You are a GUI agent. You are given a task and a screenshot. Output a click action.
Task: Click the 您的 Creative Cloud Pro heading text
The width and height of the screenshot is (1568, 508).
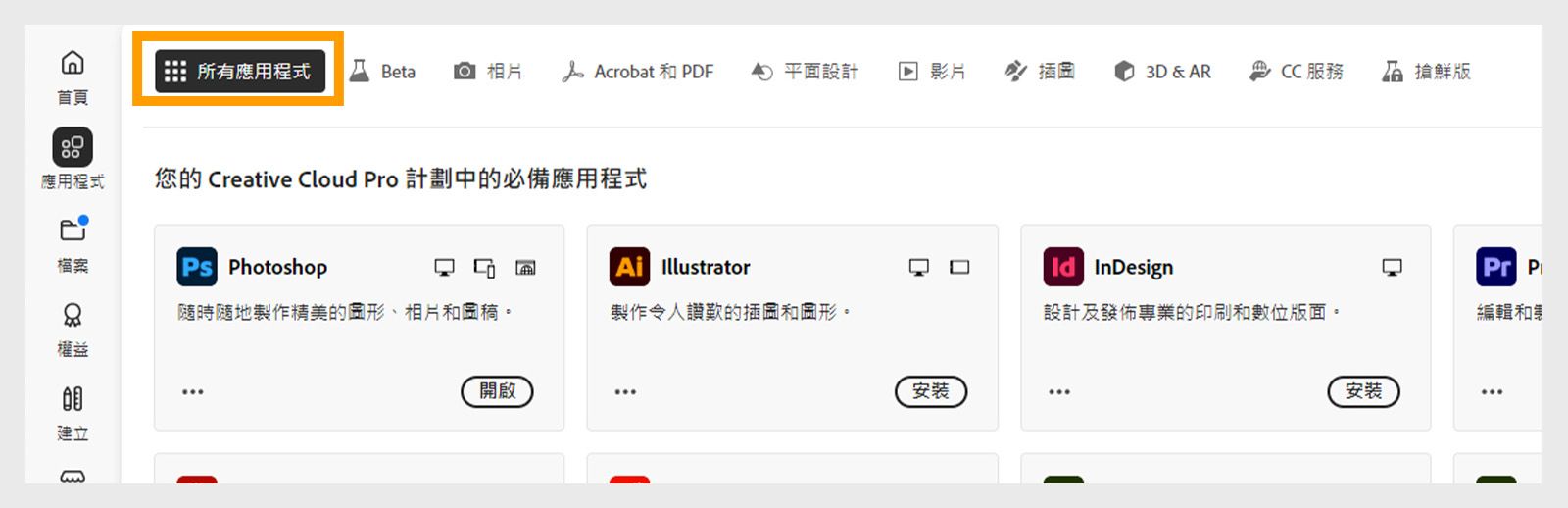click(401, 178)
